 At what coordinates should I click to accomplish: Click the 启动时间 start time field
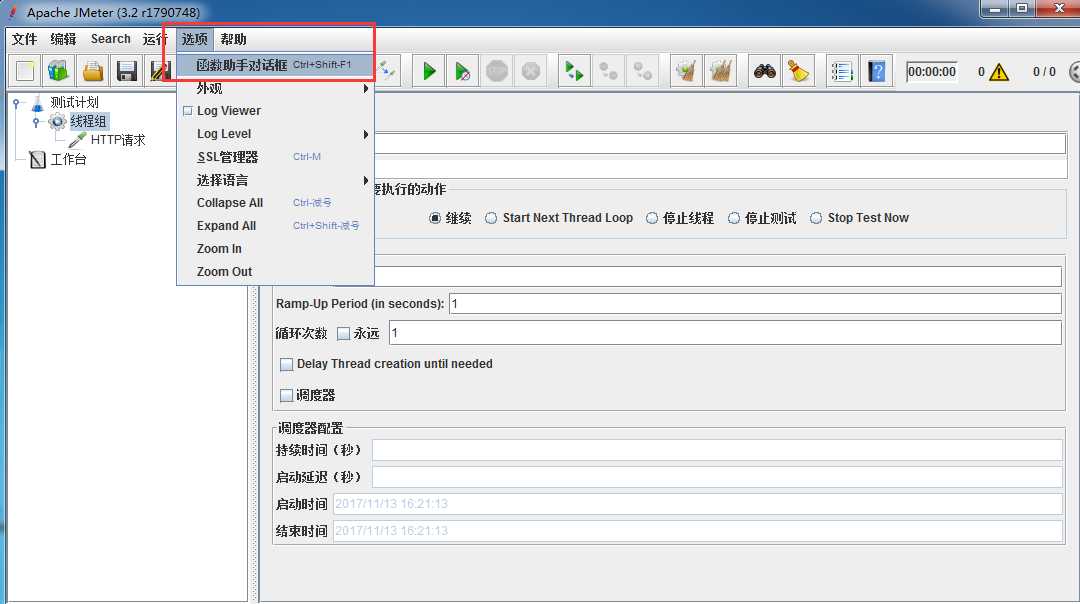point(698,504)
